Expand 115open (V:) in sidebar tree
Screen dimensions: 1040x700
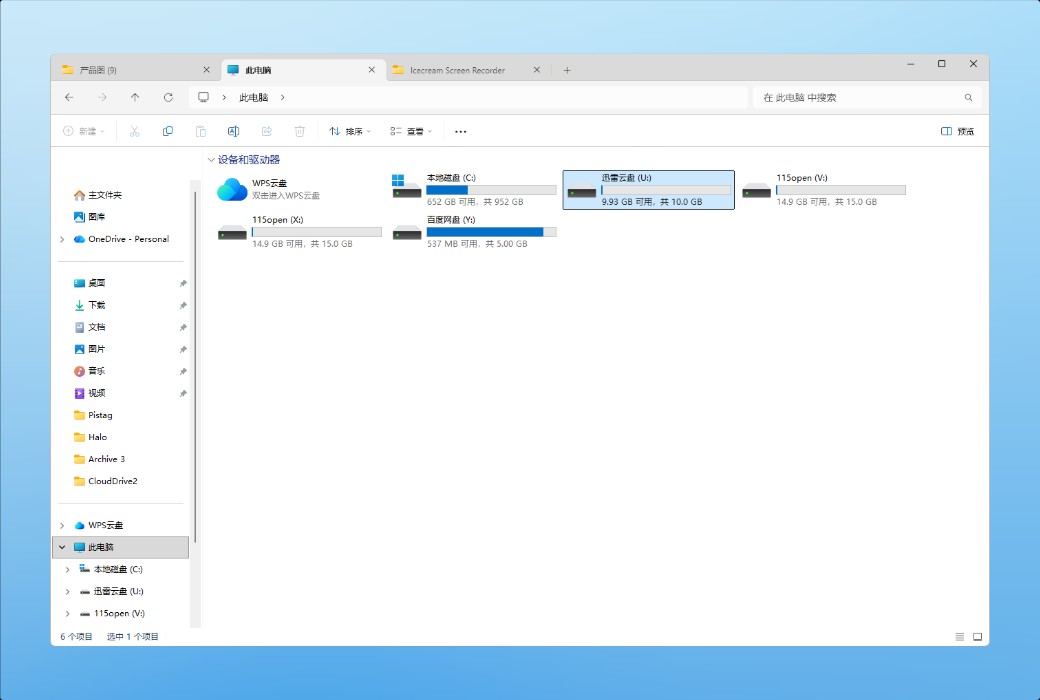pyautogui.click(x=68, y=614)
